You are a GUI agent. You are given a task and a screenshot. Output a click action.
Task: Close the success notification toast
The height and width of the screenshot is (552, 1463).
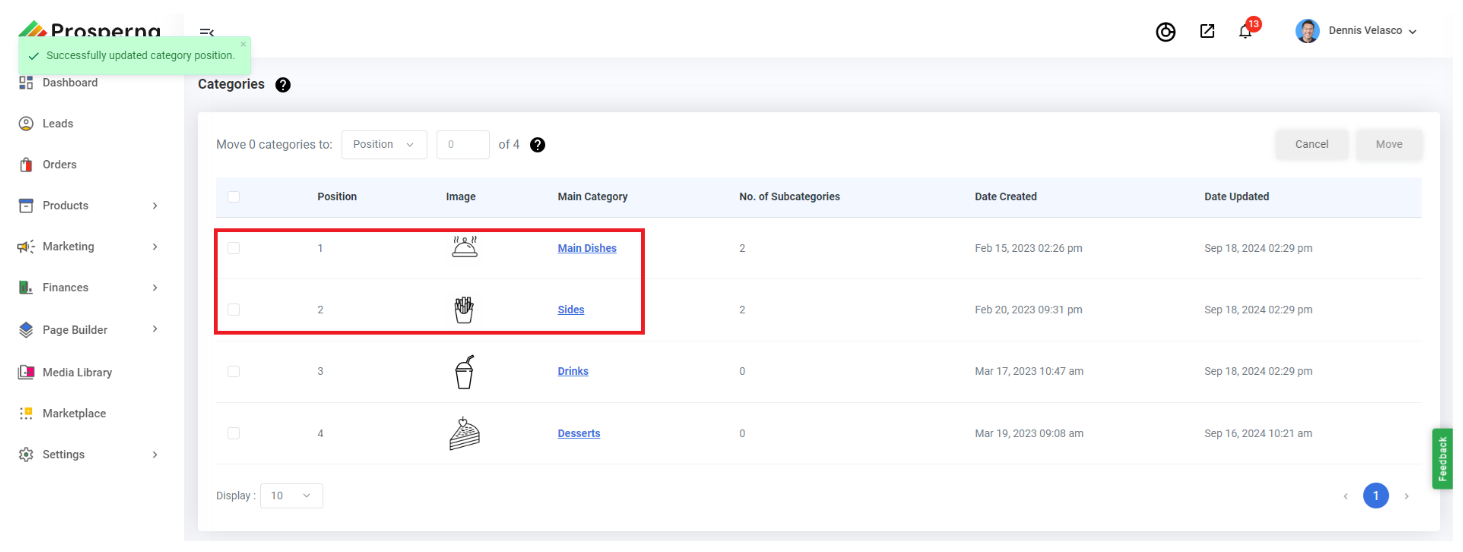242,44
